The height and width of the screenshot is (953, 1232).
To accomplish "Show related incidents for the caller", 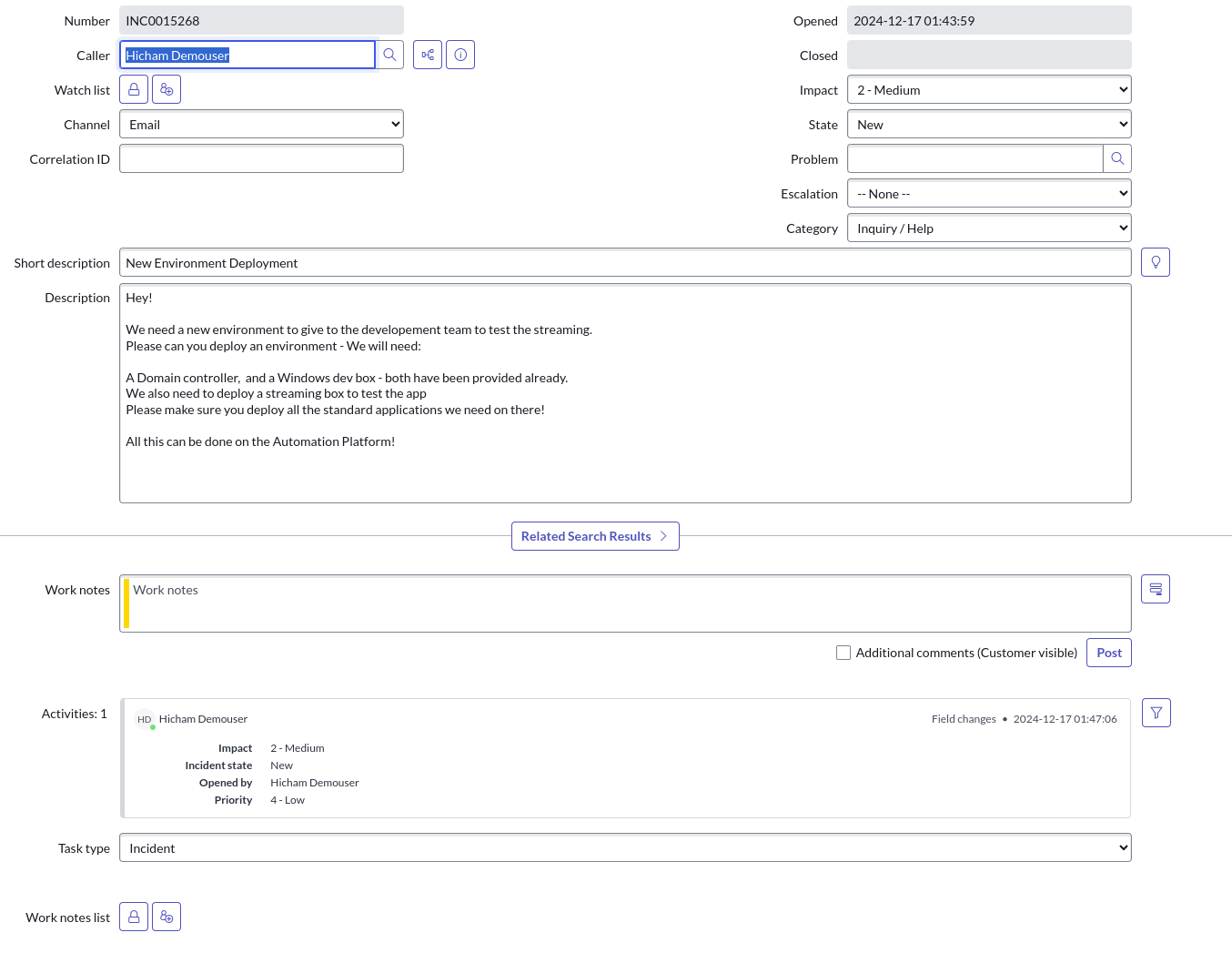I will 428,55.
